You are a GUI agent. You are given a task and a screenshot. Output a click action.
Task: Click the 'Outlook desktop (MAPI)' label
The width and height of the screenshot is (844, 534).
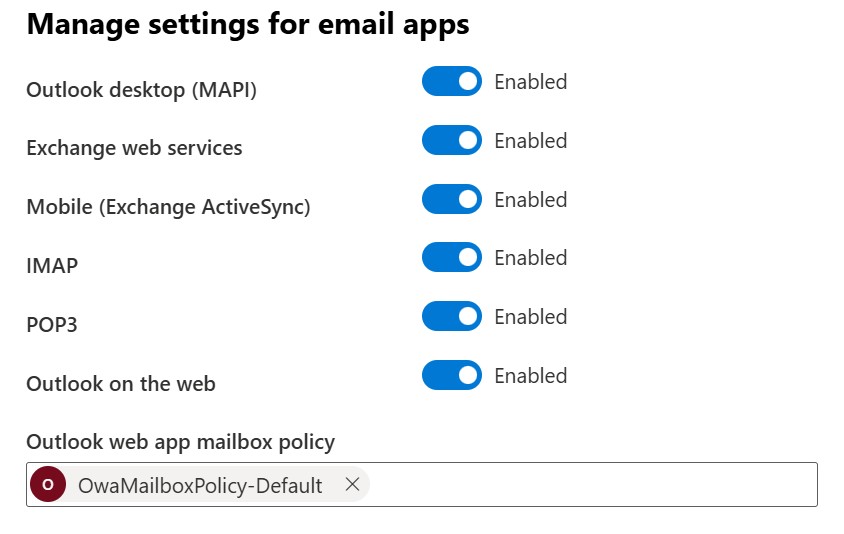pos(142,90)
